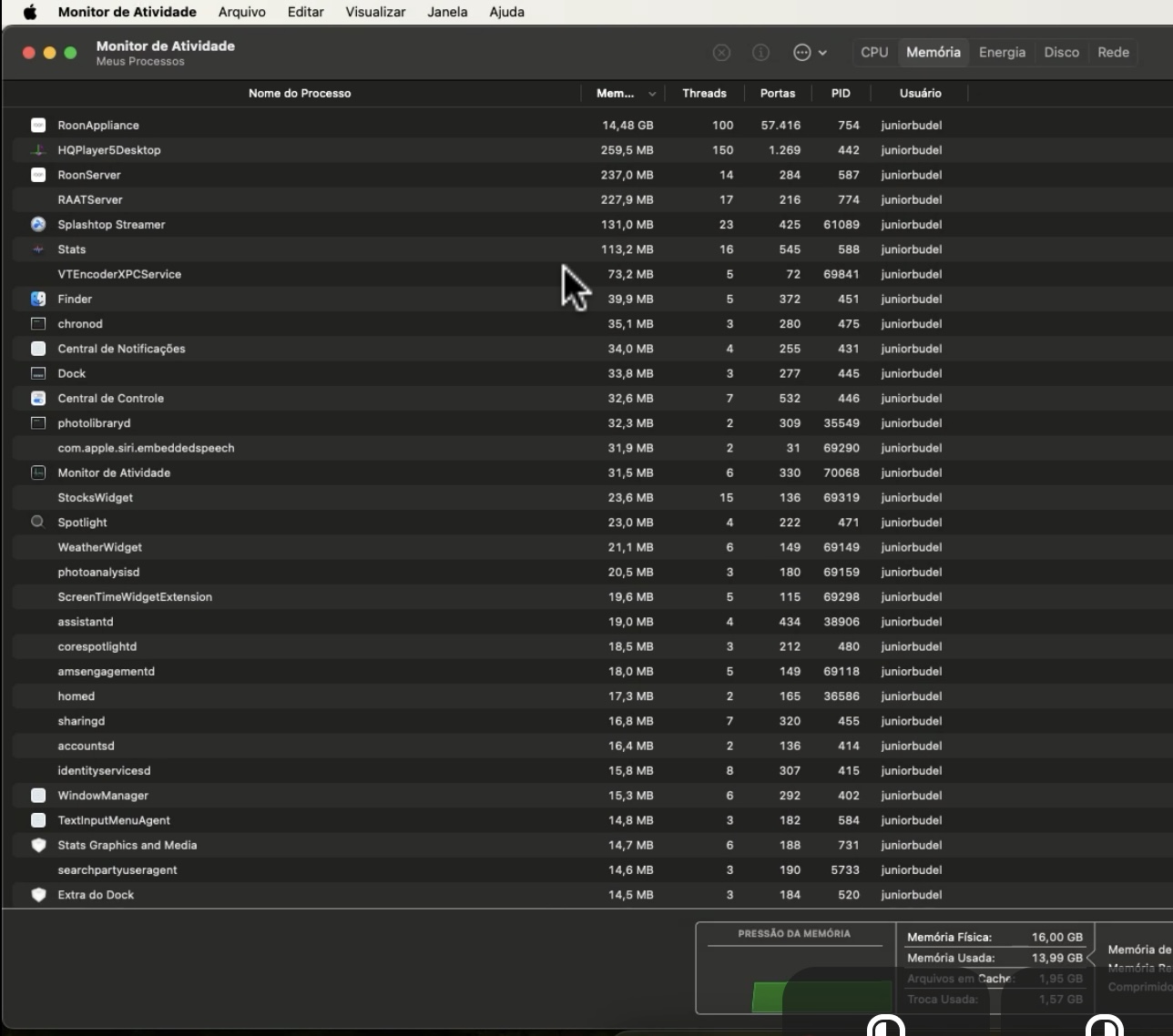Image resolution: width=1173 pixels, height=1036 pixels.
Task: Select the chronod process icon
Action: click(x=38, y=324)
